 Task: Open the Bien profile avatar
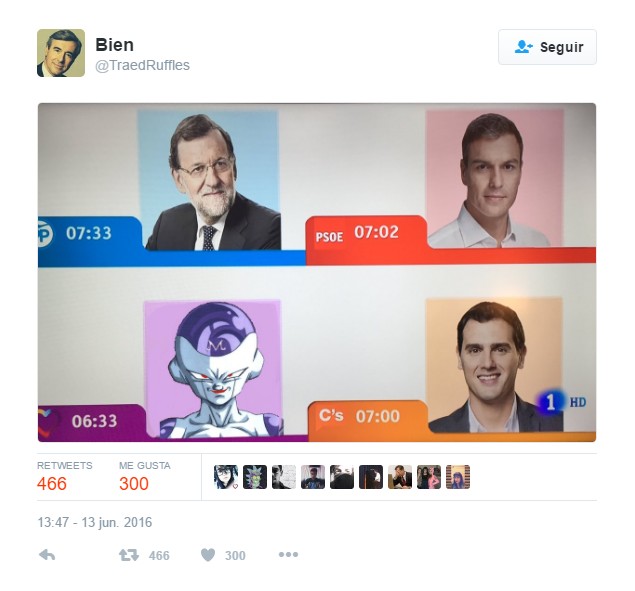click(x=61, y=53)
